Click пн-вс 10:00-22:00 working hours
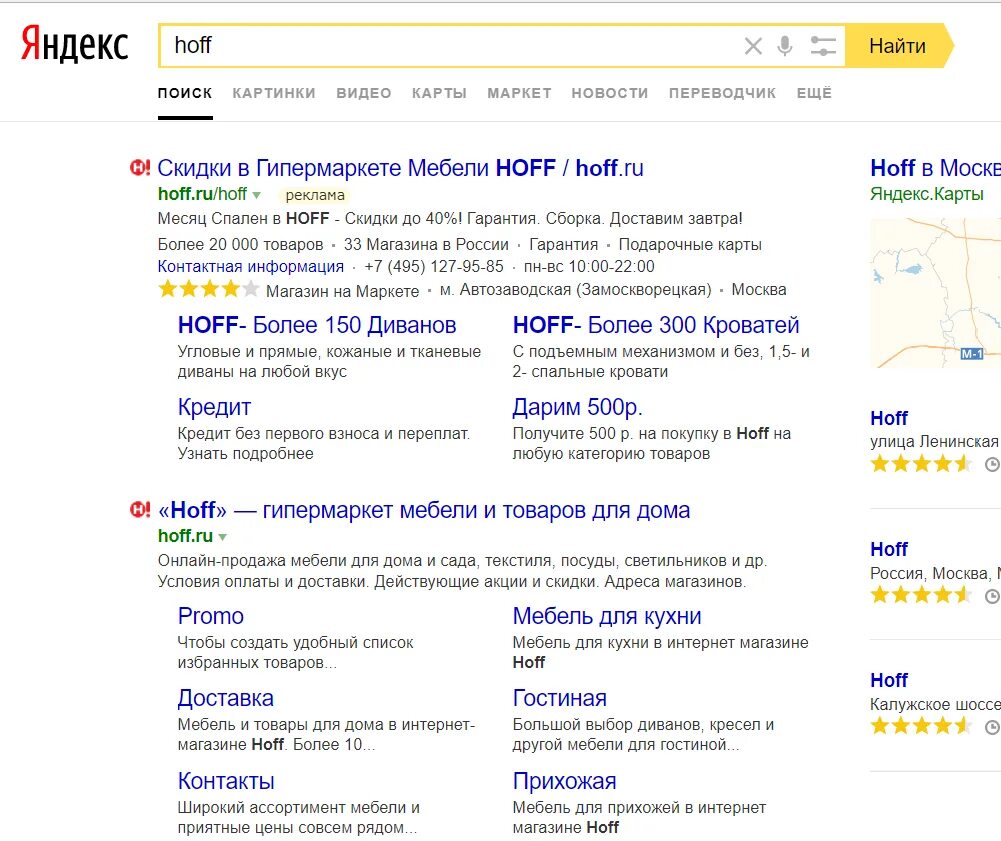Viewport: 1001px width, 841px height. pos(589,266)
